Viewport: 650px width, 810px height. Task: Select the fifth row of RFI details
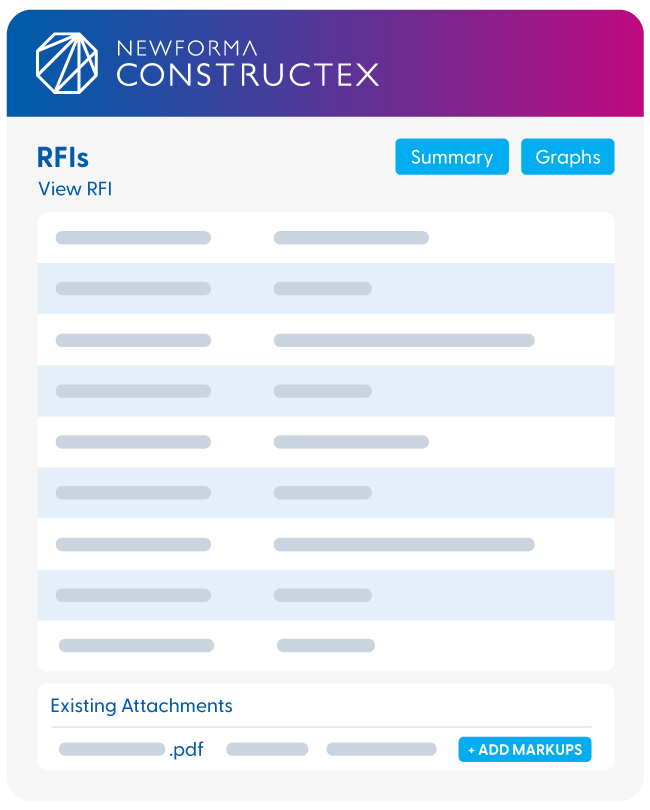(x=326, y=442)
